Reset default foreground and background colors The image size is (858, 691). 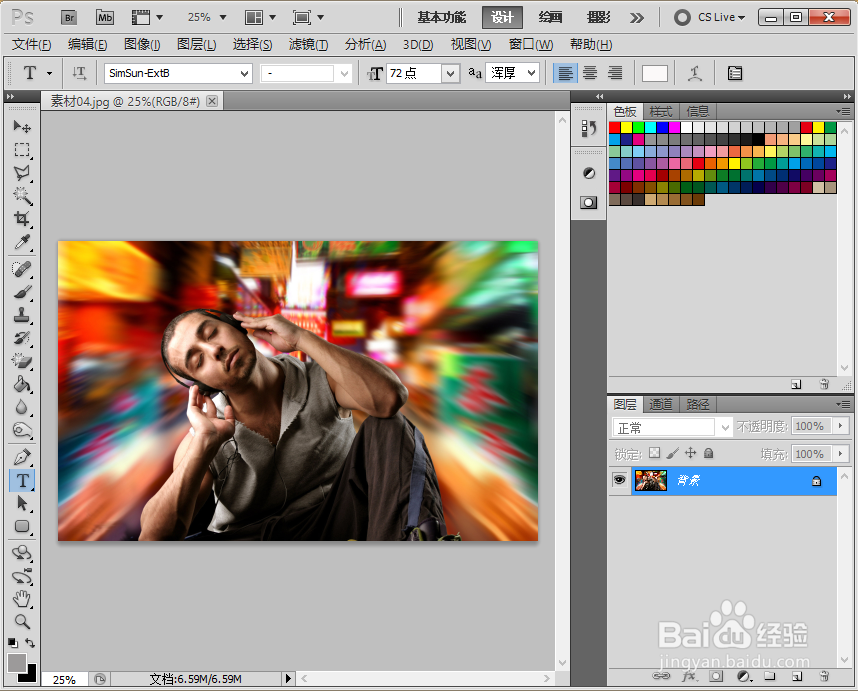pos(13,643)
